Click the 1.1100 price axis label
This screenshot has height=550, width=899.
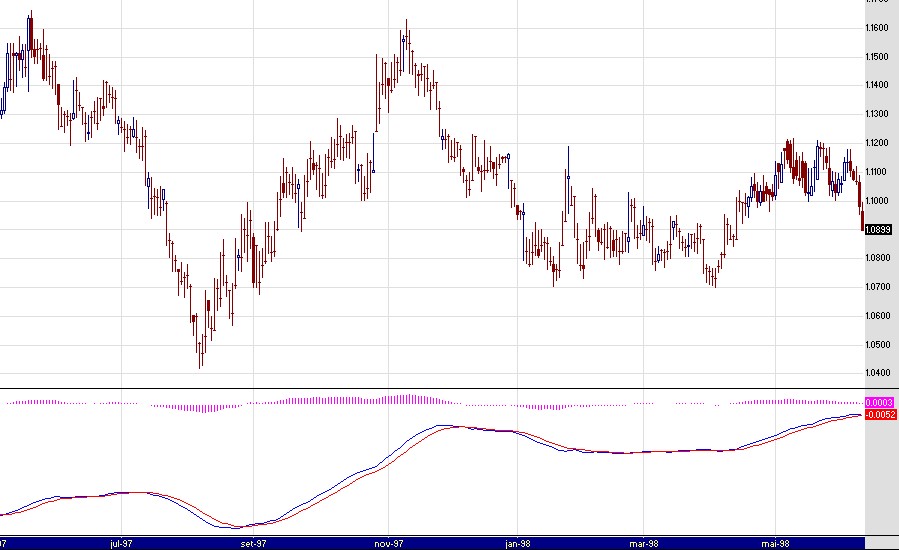(x=877, y=171)
